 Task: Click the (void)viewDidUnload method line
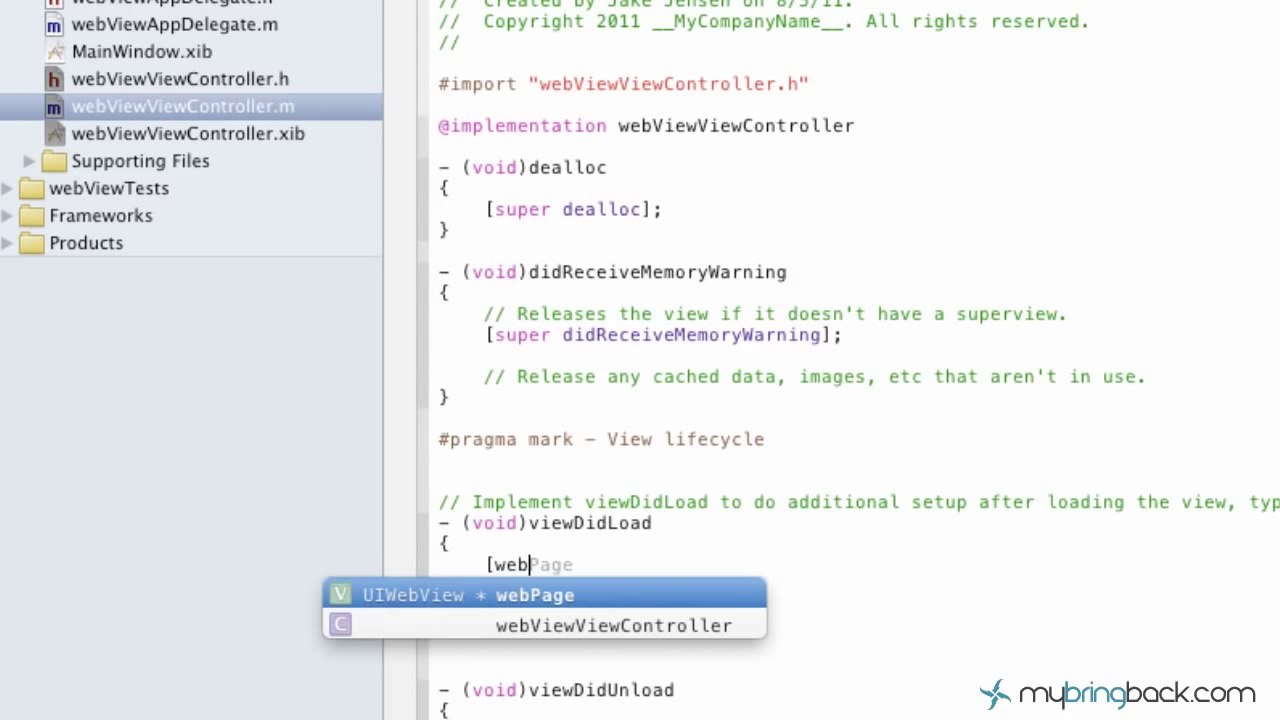pyautogui.click(x=556, y=690)
